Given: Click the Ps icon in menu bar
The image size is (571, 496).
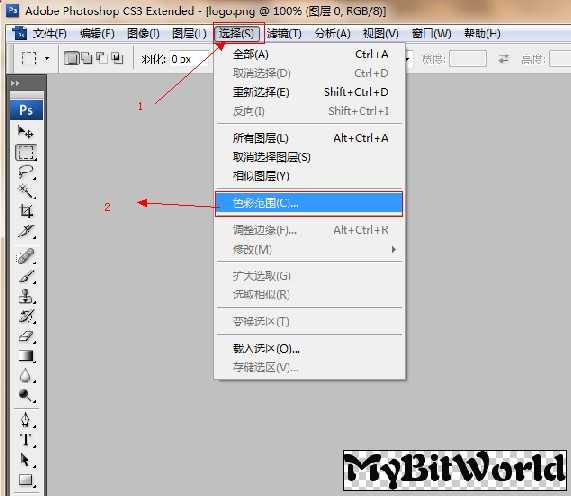Looking at the screenshot, I should point(19,33).
